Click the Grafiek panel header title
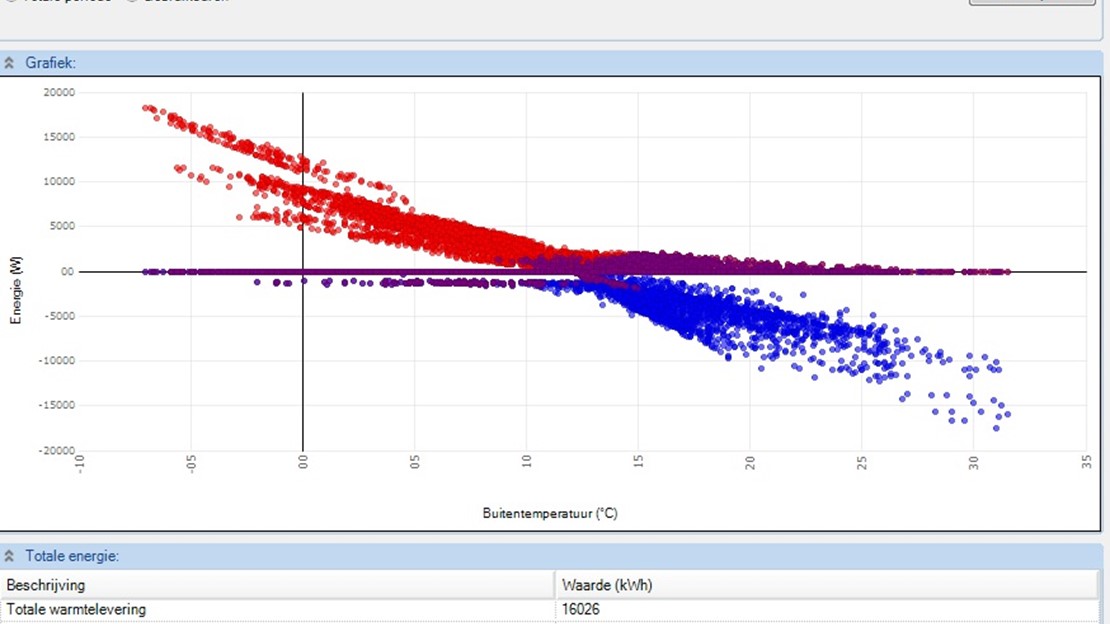Viewport: 1110px width, 624px height. click(51, 63)
